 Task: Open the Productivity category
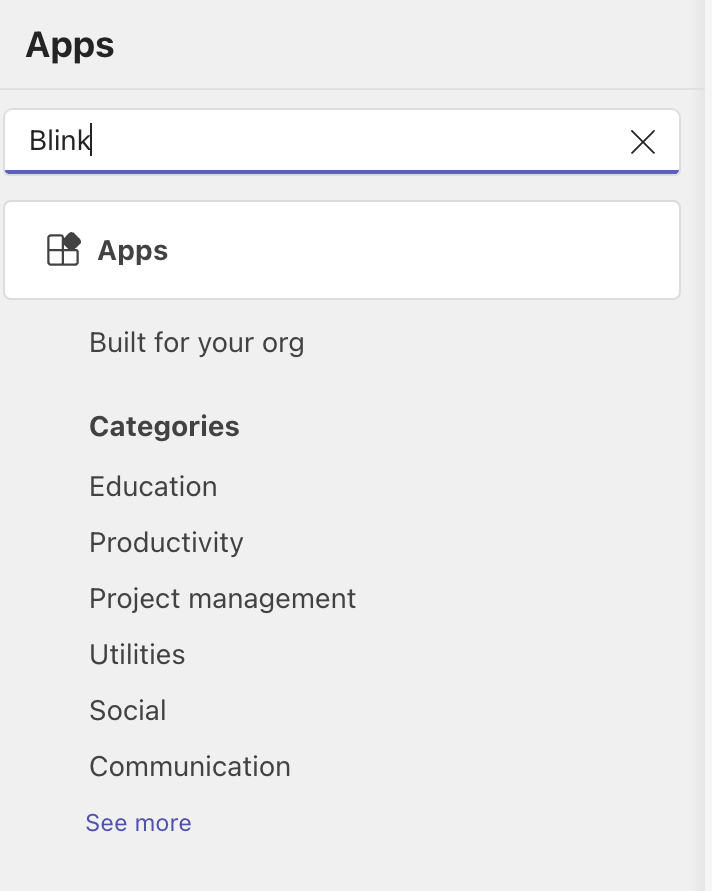pyautogui.click(x=166, y=542)
